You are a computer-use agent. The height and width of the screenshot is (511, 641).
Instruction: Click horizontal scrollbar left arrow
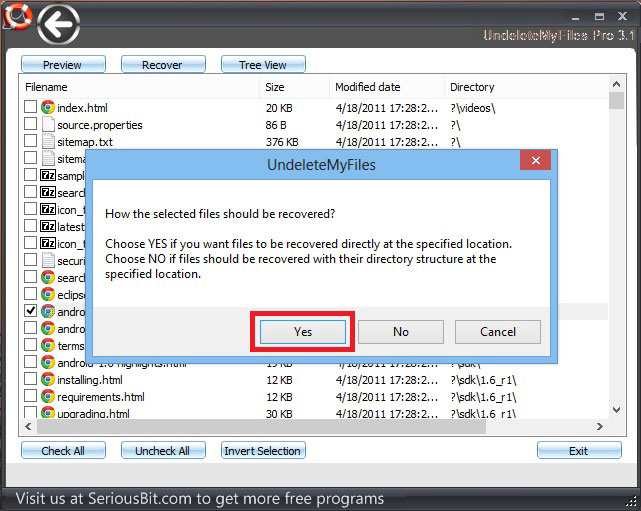point(28,426)
